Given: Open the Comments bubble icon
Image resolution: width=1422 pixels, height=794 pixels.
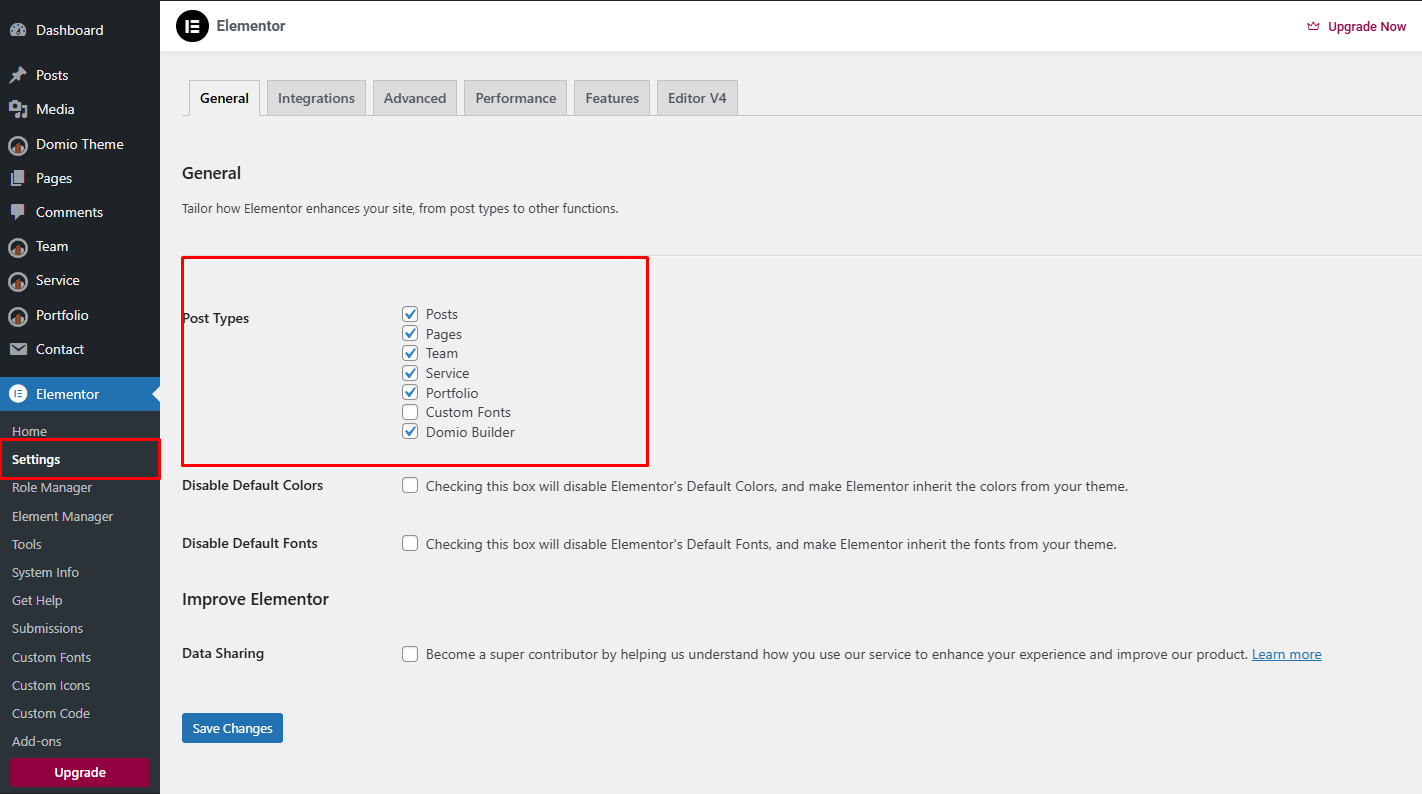Looking at the screenshot, I should pyautogui.click(x=18, y=212).
